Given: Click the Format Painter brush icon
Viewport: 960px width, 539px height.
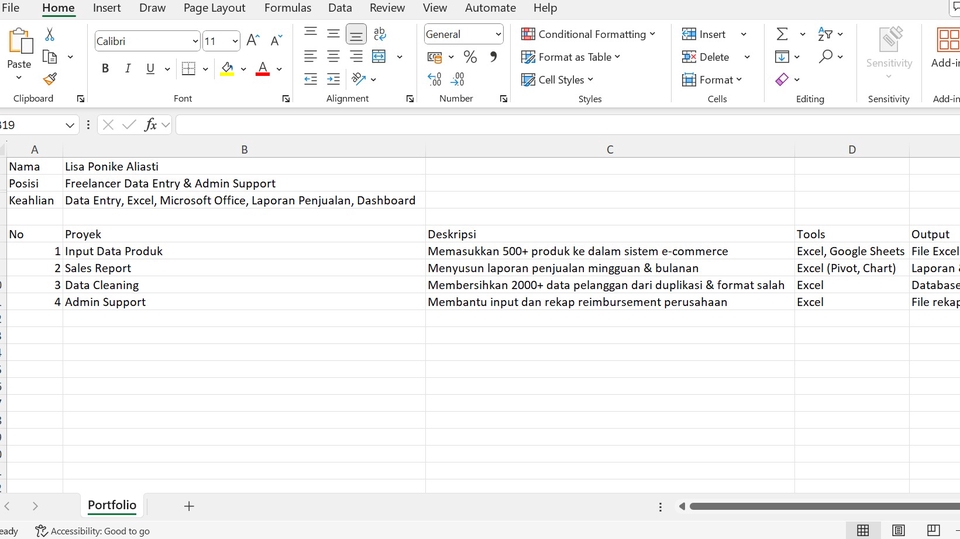Looking at the screenshot, I should [x=50, y=79].
